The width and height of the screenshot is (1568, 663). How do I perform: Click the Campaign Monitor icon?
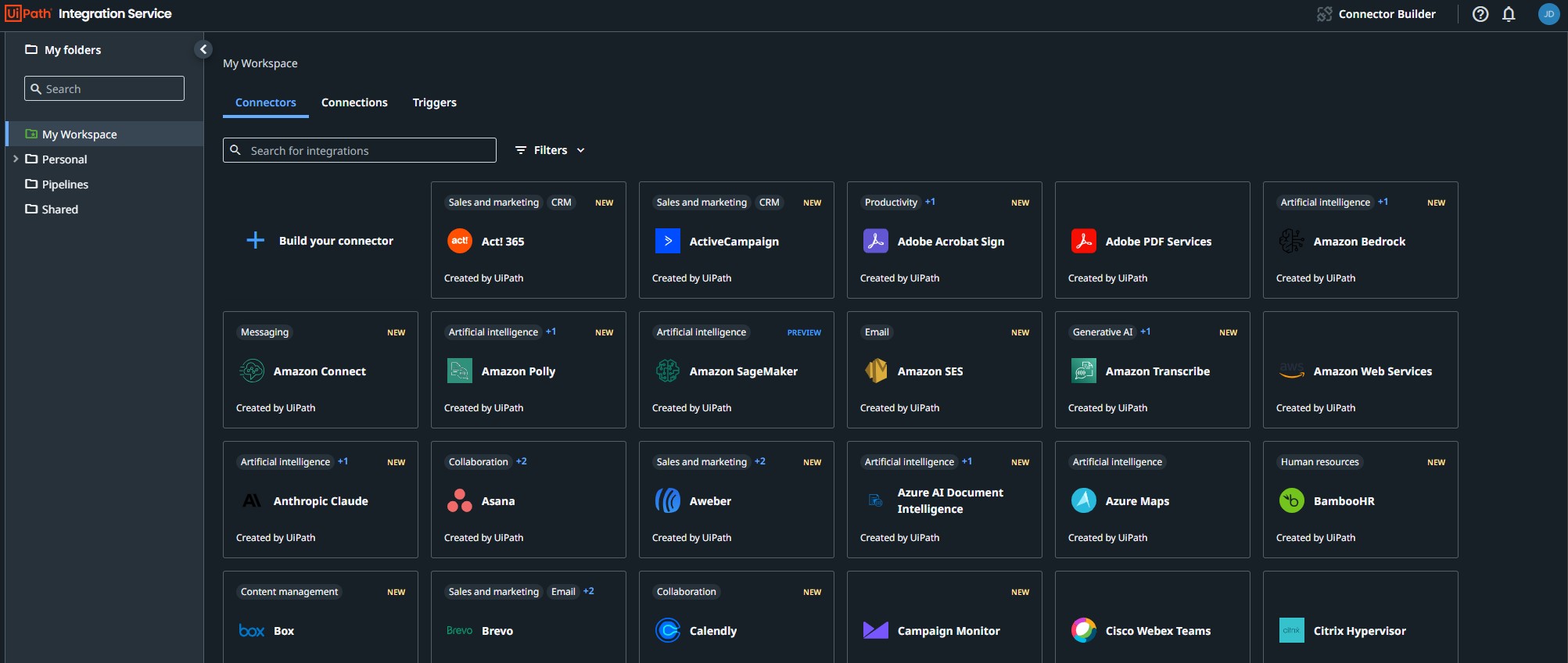click(x=876, y=630)
